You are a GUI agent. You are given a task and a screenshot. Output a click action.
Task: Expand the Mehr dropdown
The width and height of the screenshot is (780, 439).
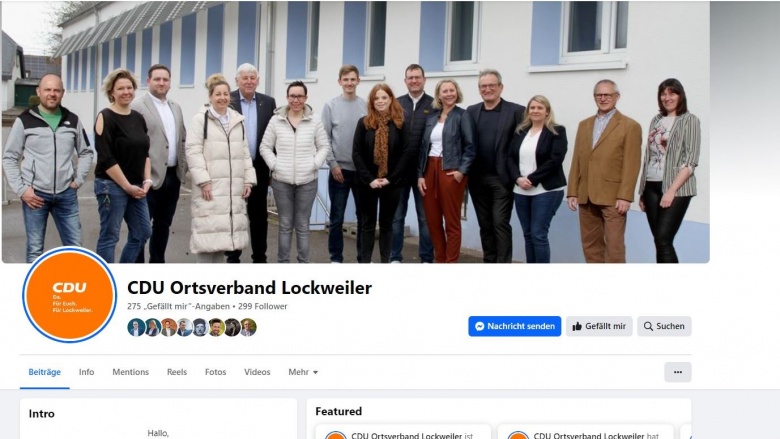[303, 372]
